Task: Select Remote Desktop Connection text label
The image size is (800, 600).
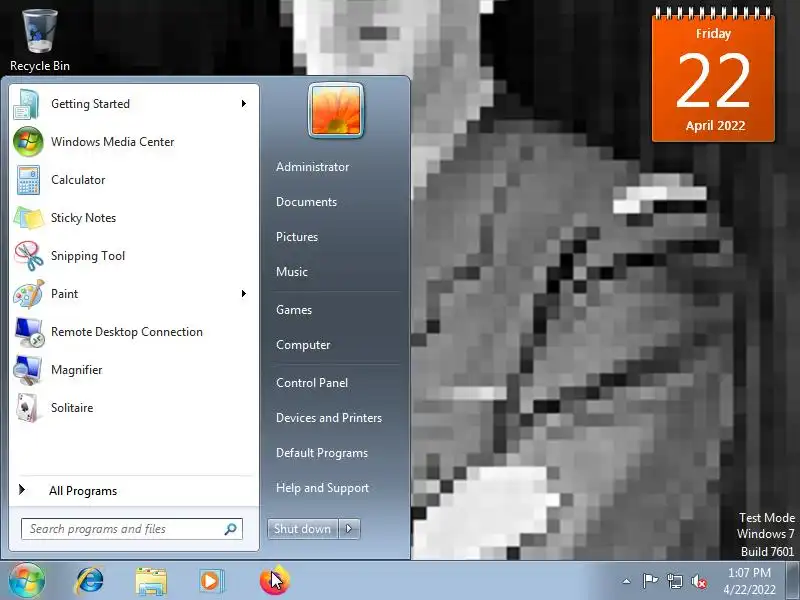Action: coord(127,332)
